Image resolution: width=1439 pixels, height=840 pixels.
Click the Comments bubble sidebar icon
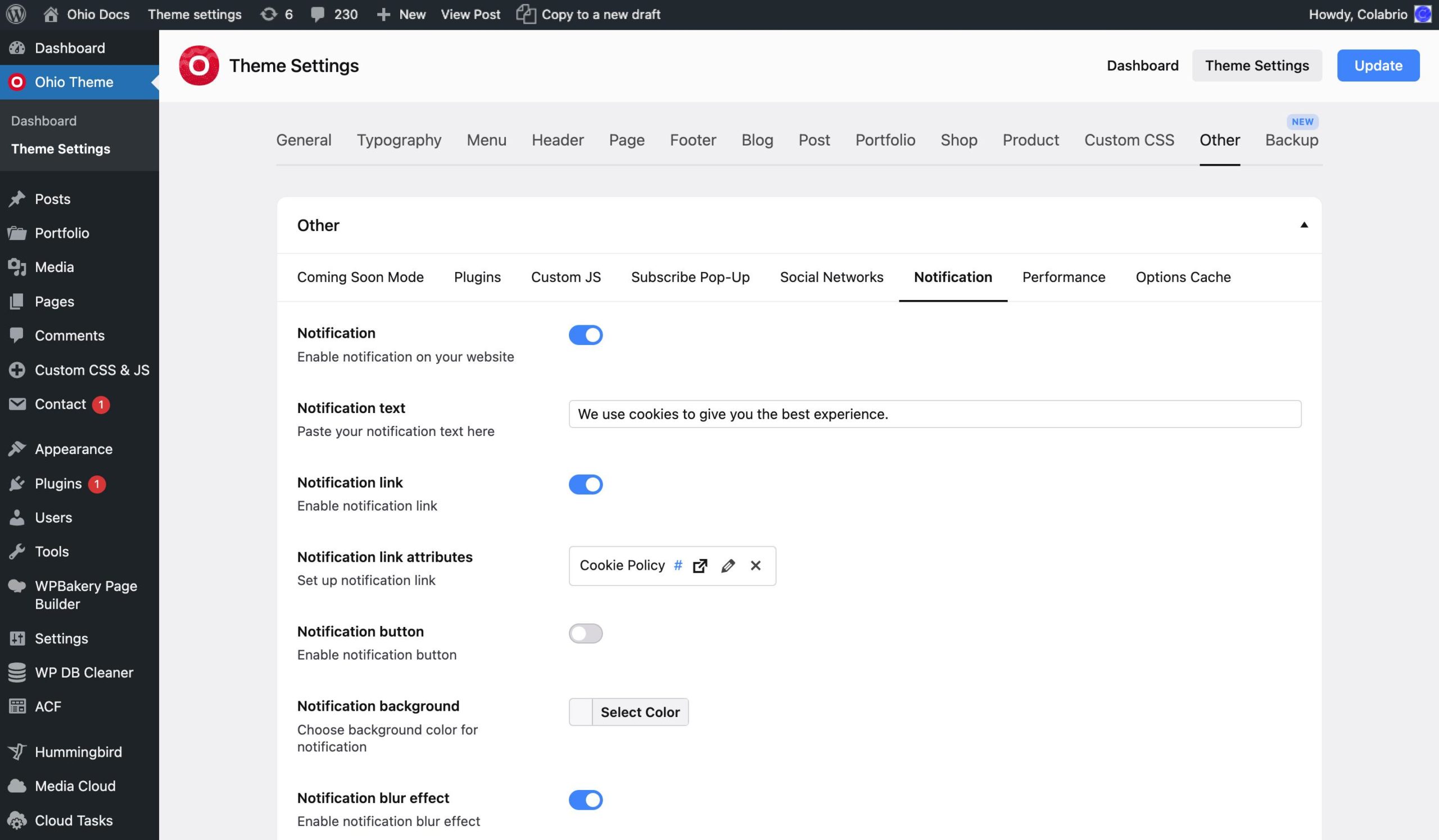pyautogui.click(x=17, y=335)
